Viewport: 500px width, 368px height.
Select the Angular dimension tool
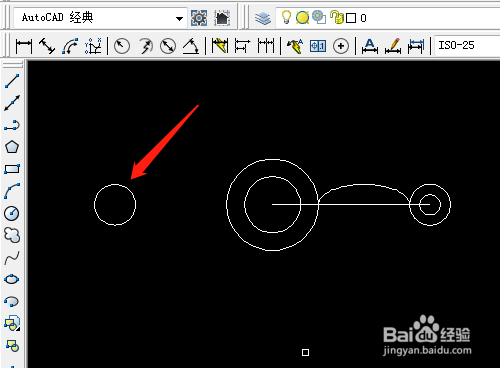click(191, 46)
